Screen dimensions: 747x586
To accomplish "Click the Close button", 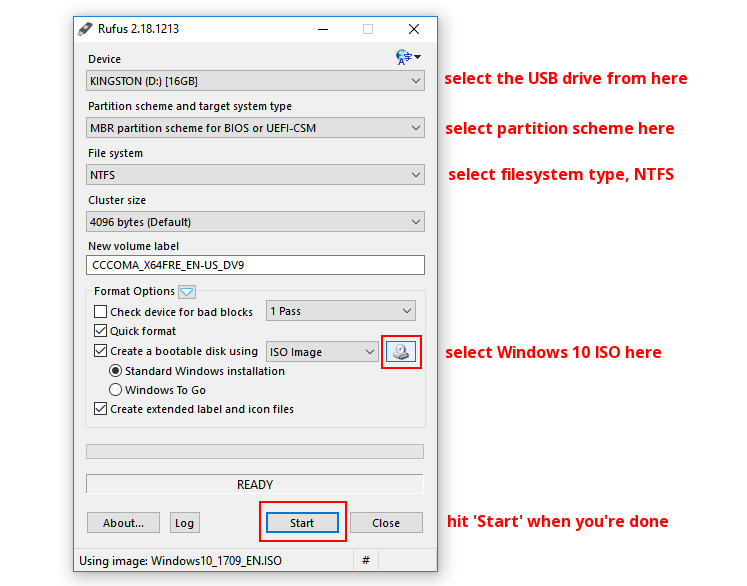I will (x=386, y=523).
